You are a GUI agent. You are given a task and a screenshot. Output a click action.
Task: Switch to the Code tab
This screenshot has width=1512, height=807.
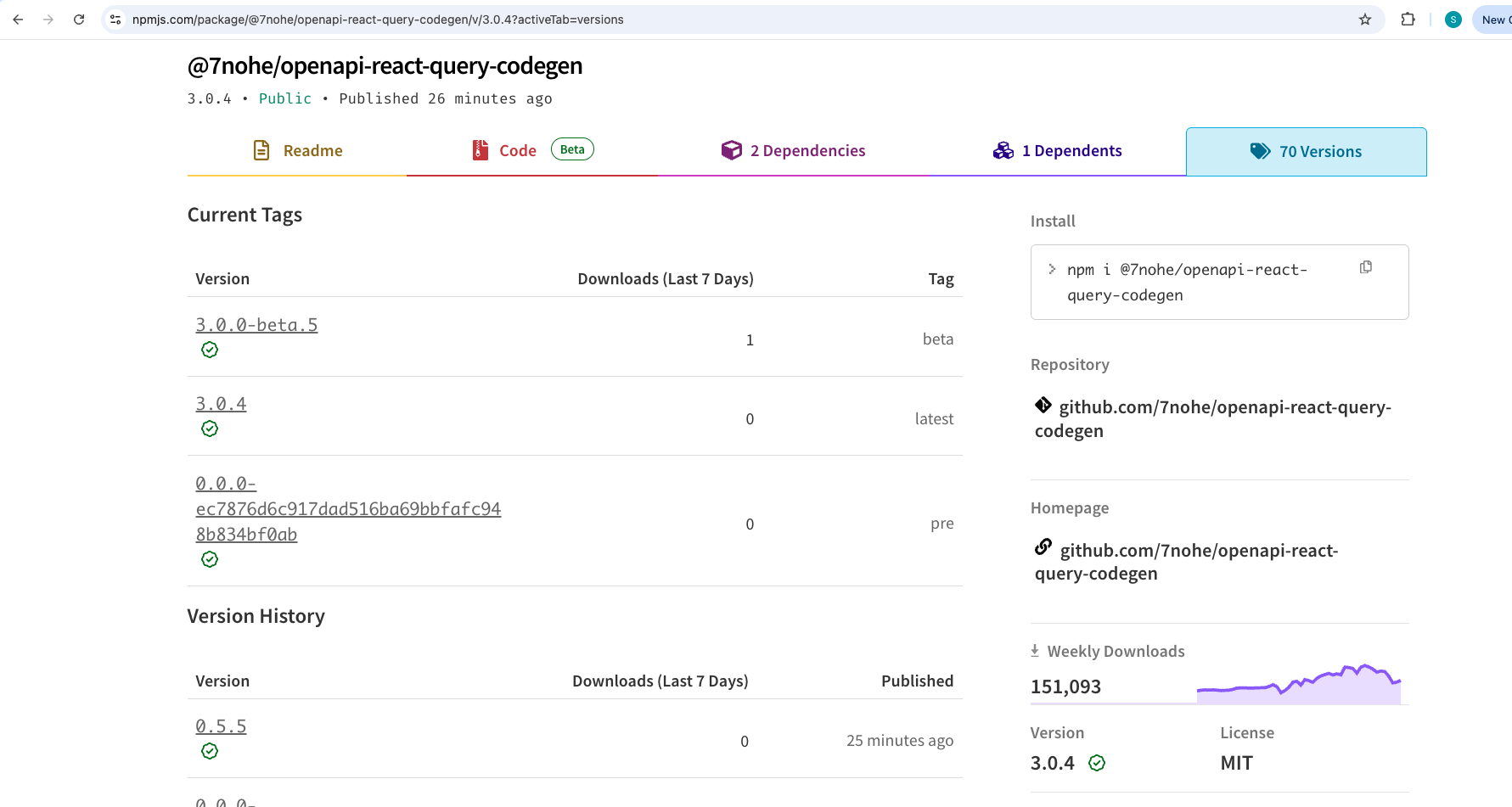pos(532,151)
